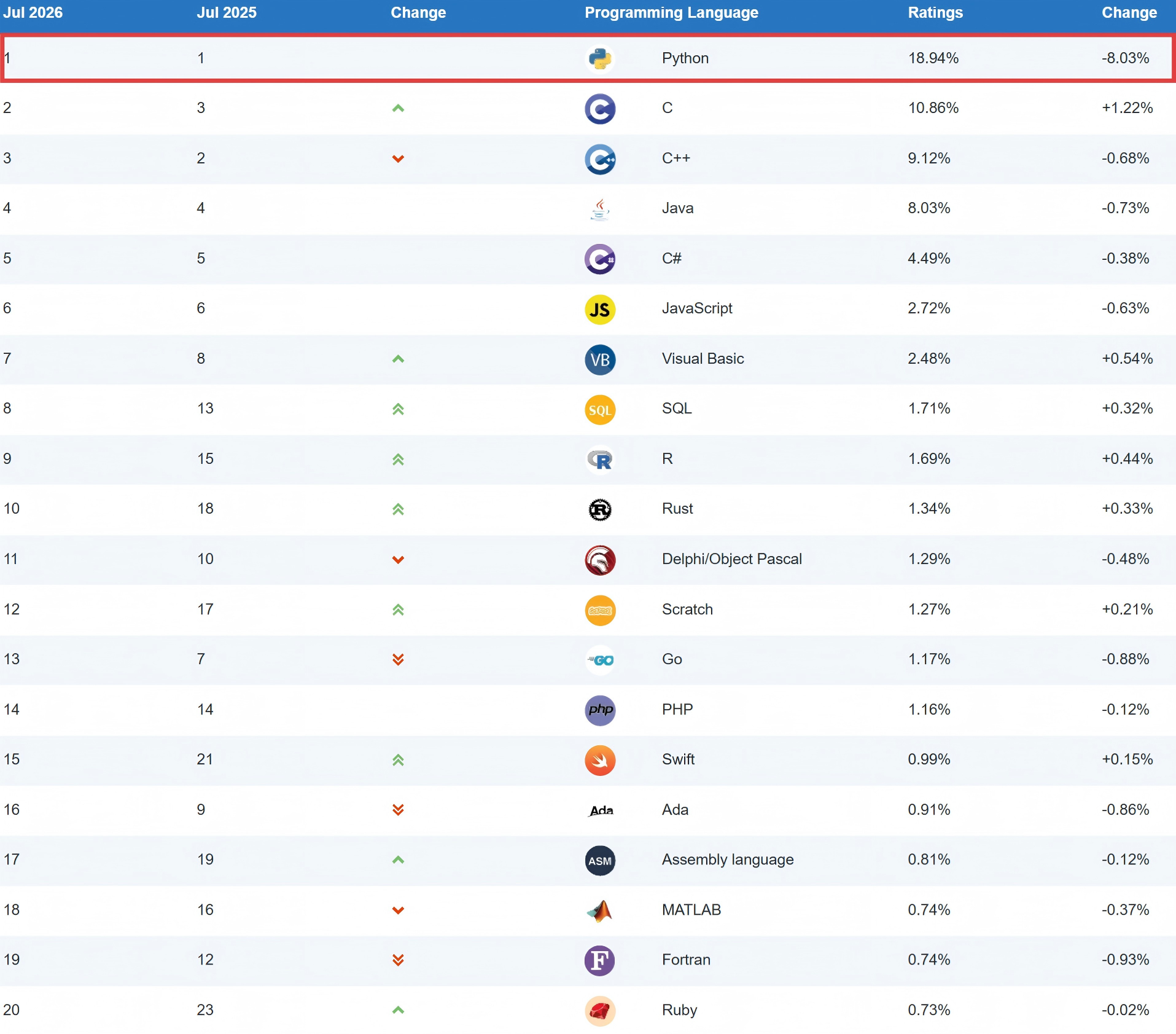The image size is (1176, 1034).
Task: Click the green up arrow for C
Action: click(x=398, y=109)
